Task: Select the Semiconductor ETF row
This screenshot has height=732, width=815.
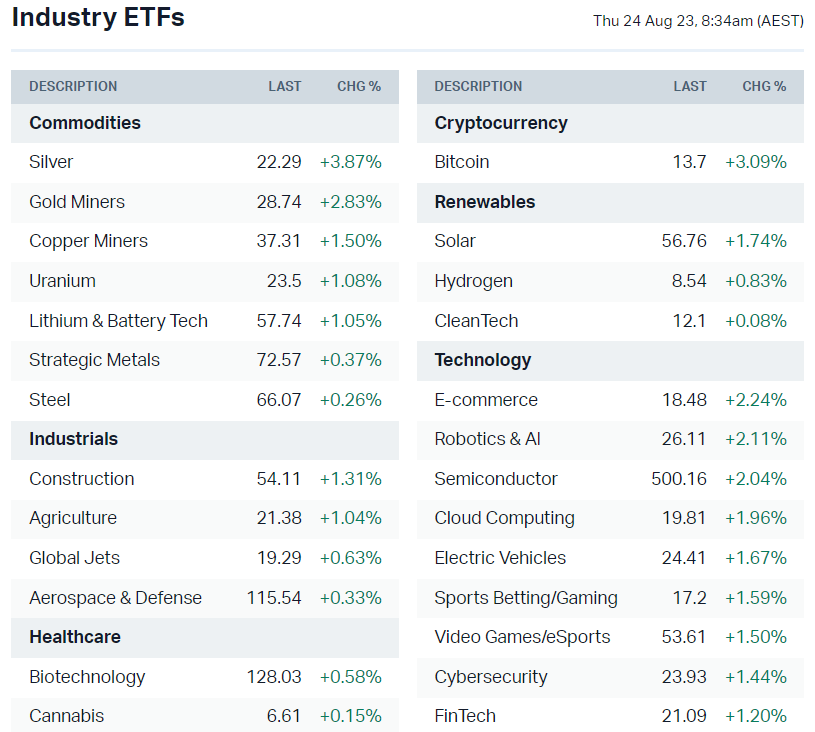Action: [x=496, y=479]
